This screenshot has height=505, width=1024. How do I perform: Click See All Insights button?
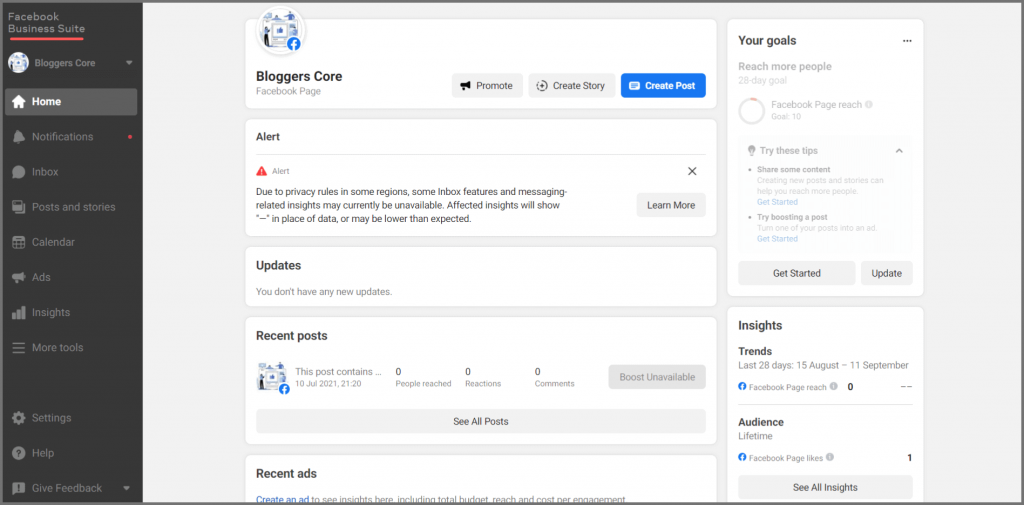(x=825, y=487)
